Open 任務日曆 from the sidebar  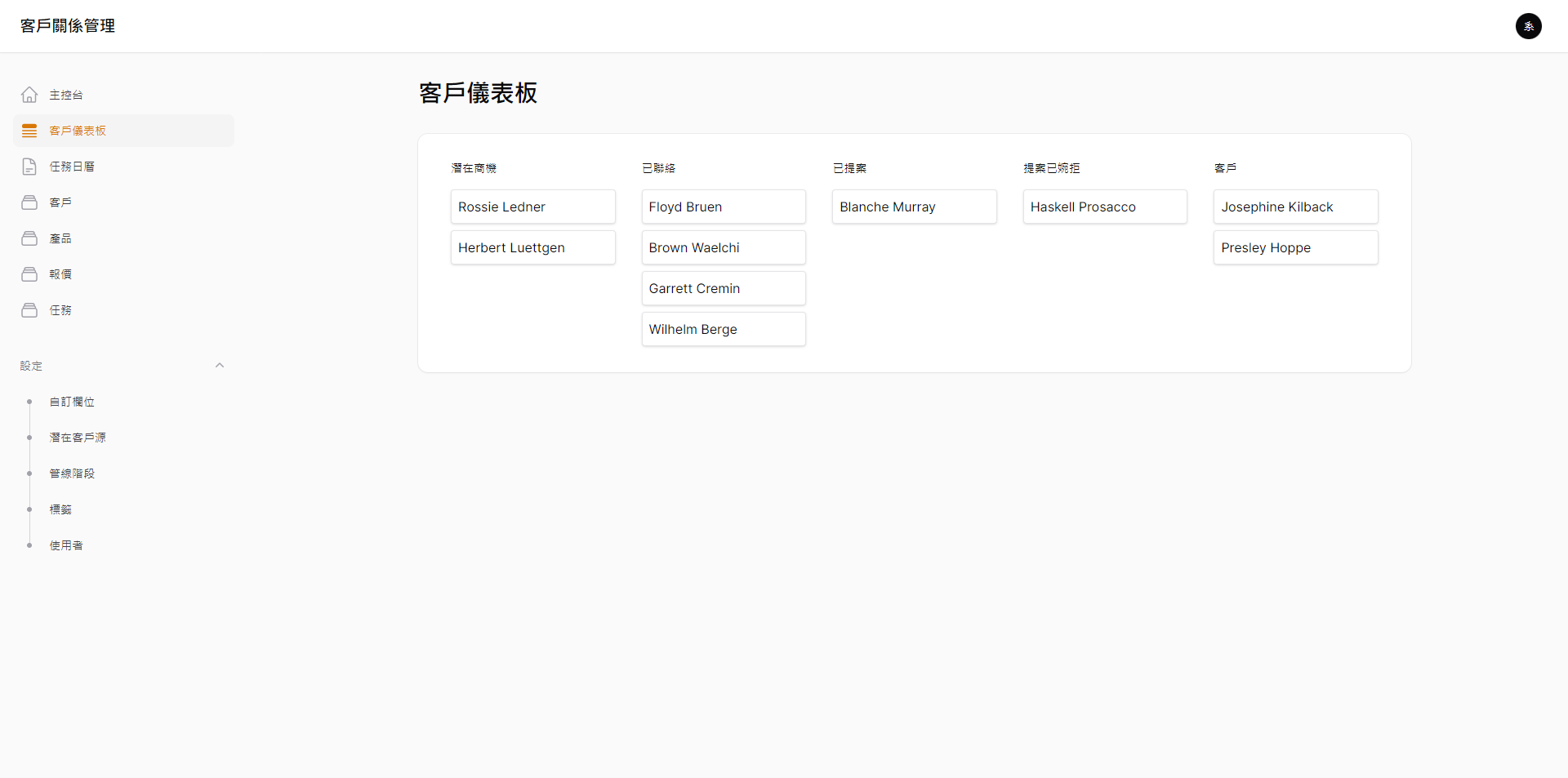[71, 166]
